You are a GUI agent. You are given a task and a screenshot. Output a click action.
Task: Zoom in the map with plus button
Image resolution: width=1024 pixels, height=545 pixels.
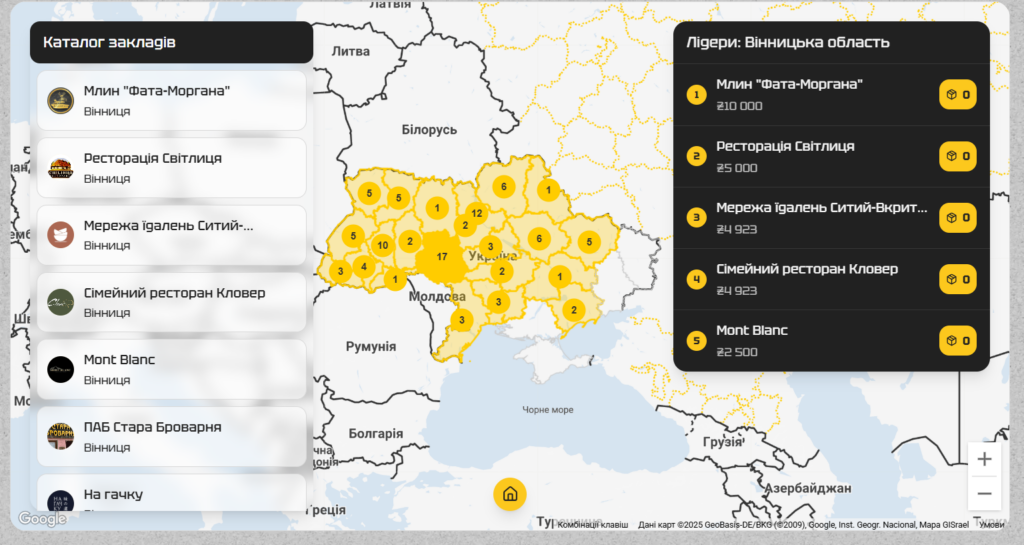984,460
